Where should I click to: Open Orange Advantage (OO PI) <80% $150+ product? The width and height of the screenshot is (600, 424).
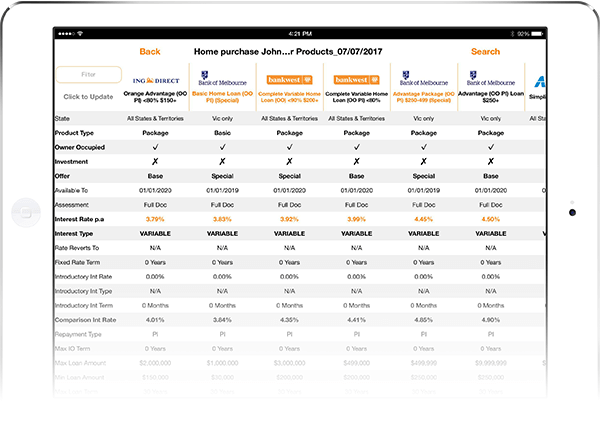point(155,97)
